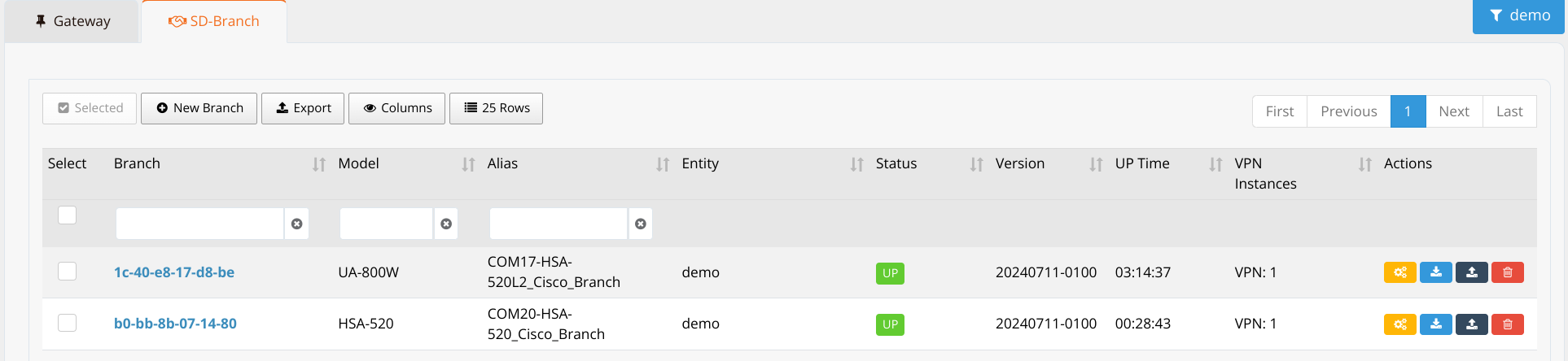Image resolution: width=1568 pixels, height=361 pixels.
Task: Click uptime value 00:28:43
Action: tap(1143, 324)
